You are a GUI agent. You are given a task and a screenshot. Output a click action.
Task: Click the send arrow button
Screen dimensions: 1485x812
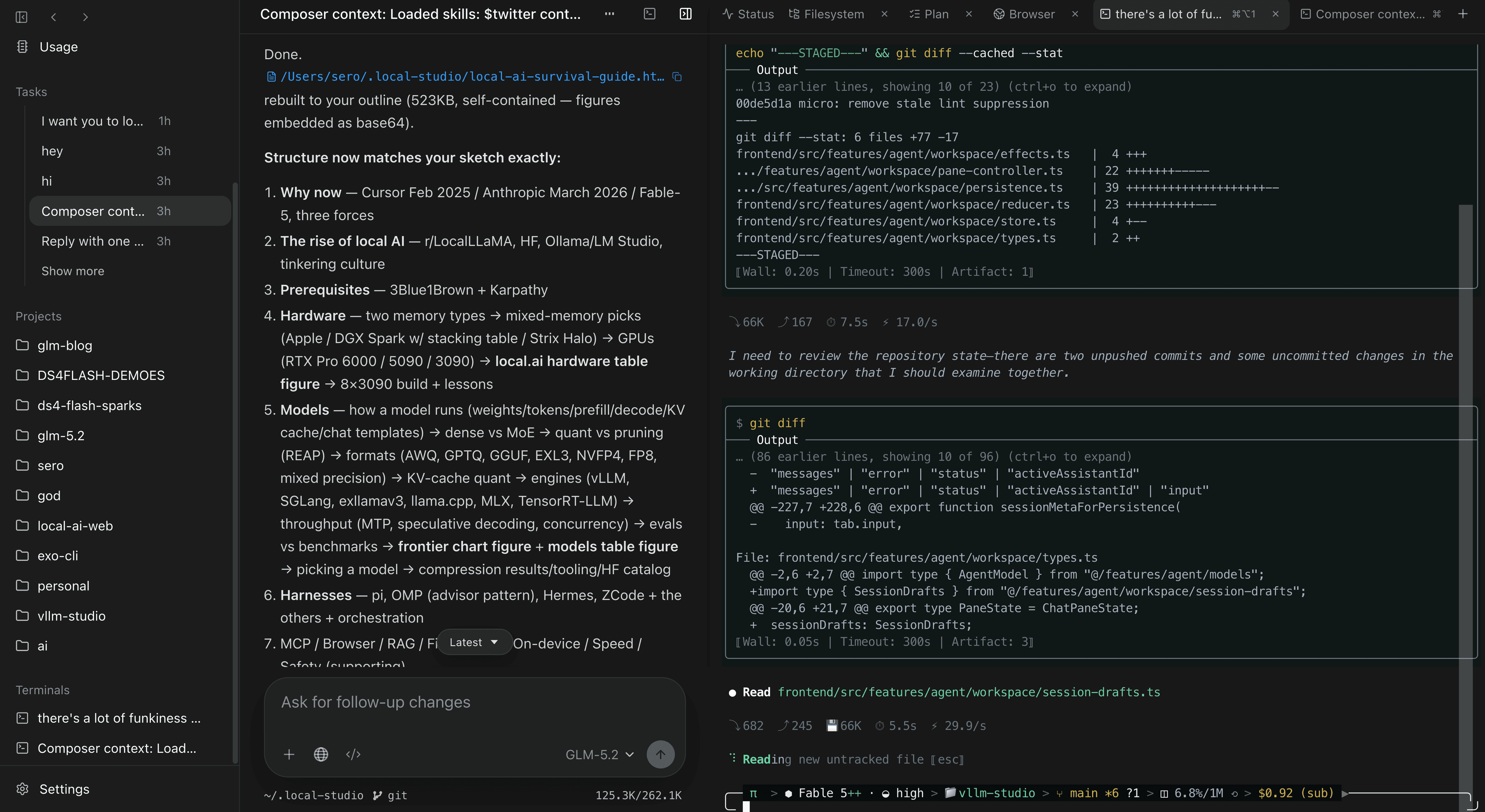[661, 754]
